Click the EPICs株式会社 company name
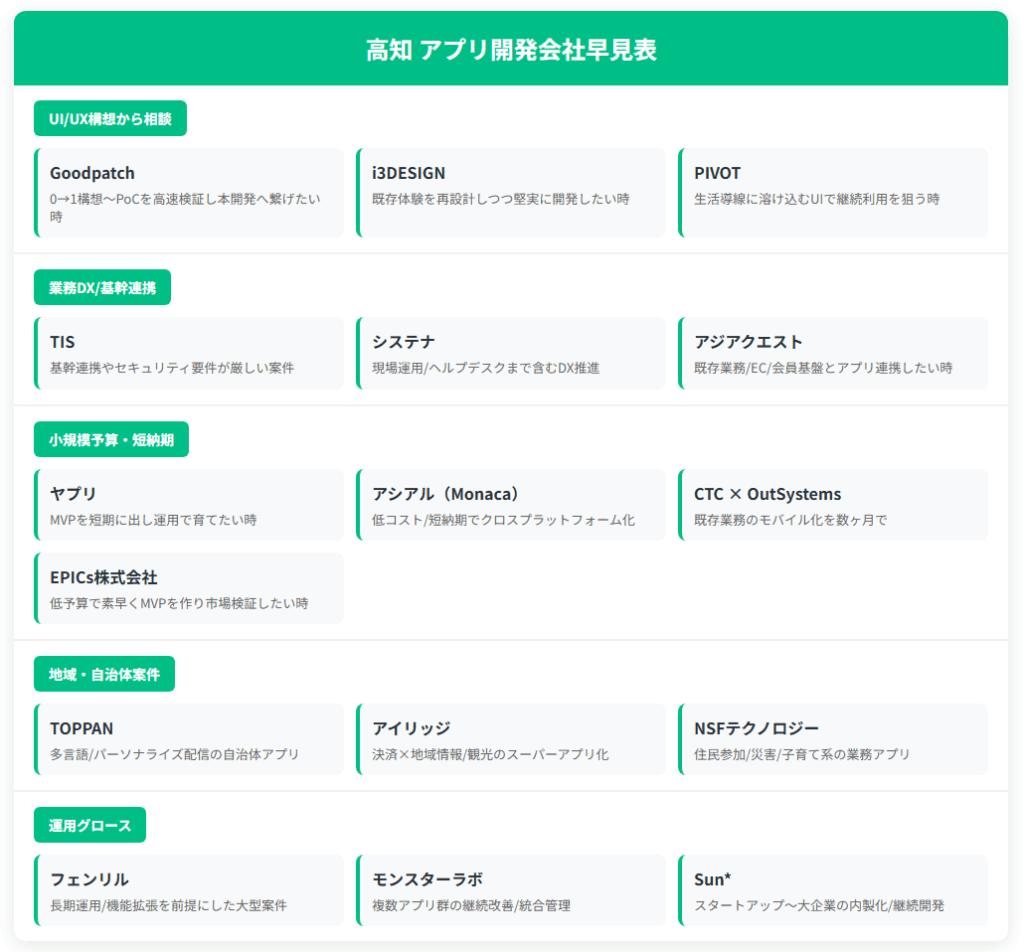Screen dimensions: 1024x952 tap(104, 578)
